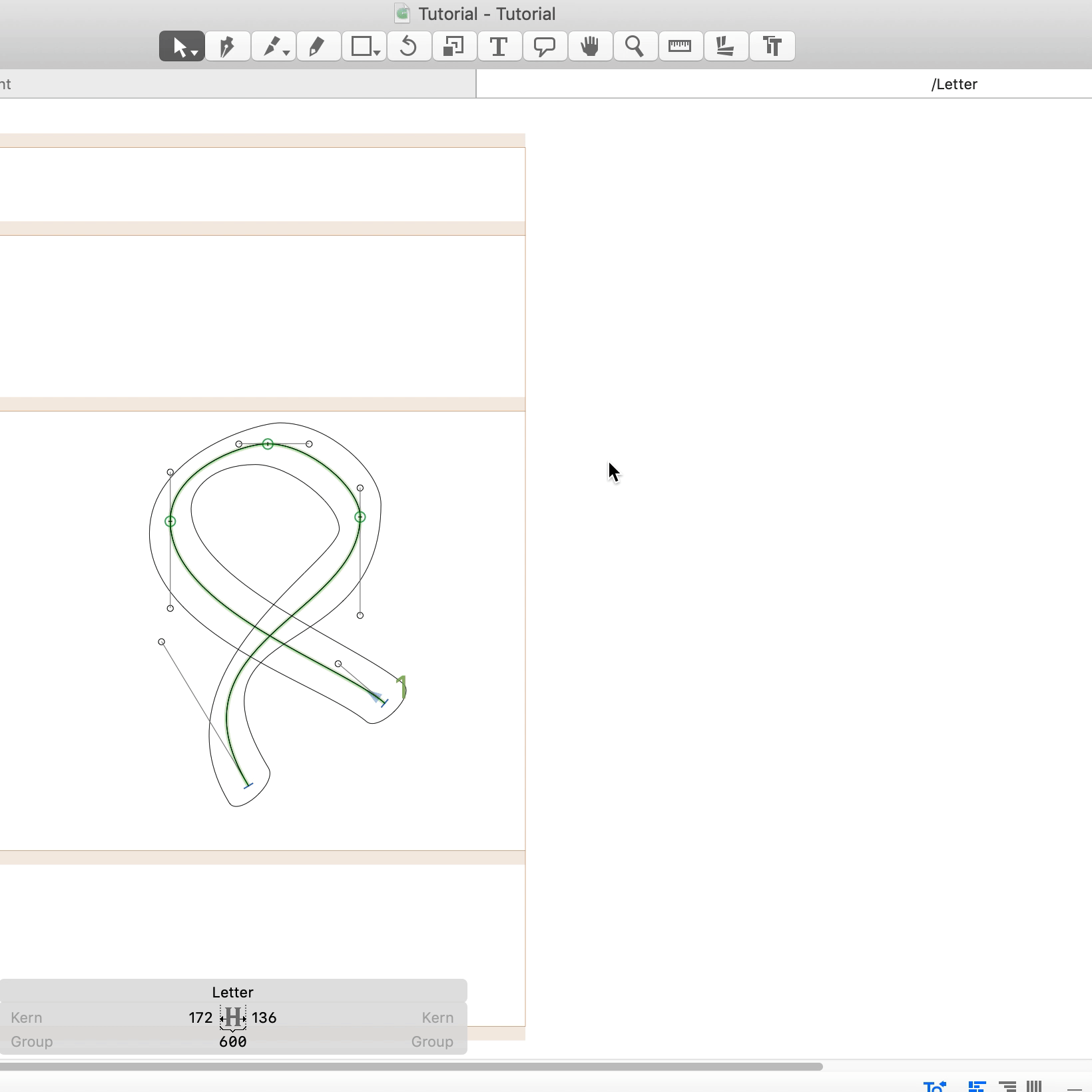This screenshot has width=1092, height=1092.
Task: Click the slanted-bars tool icon left of TT
Action: point(726,47)
